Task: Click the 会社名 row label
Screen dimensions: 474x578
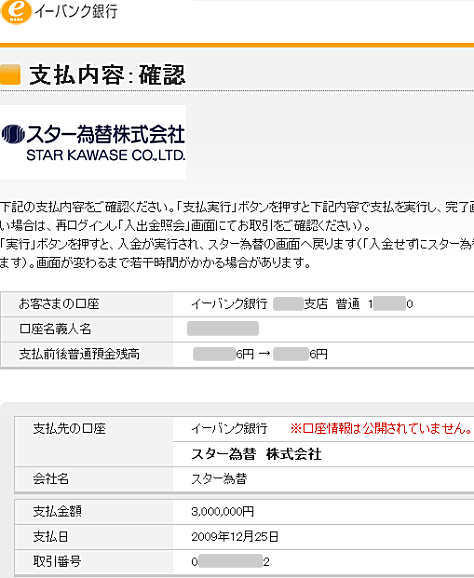Action: pyautogui.click(x=51, y=479)
